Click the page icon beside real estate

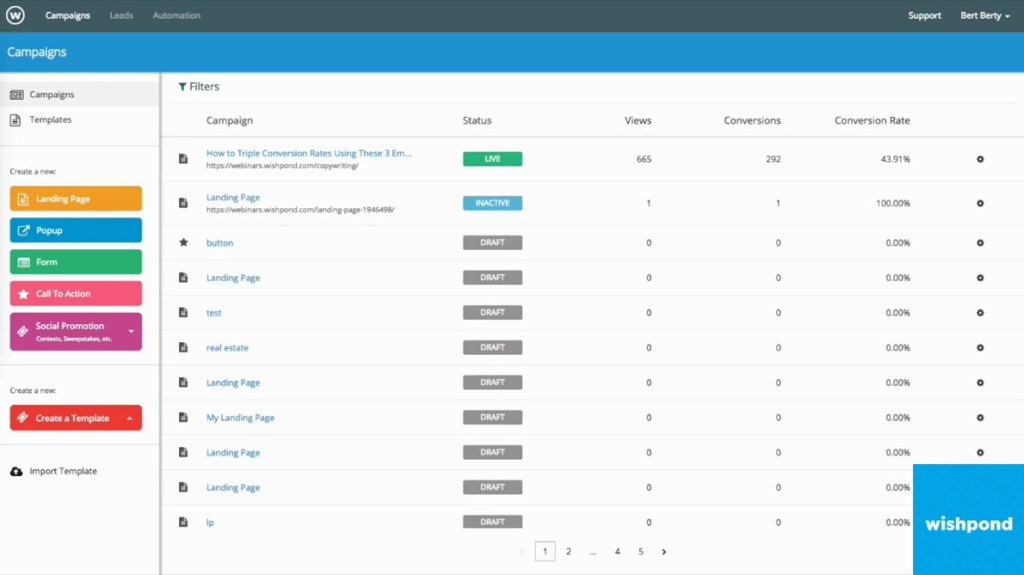[x=184, y=348]
